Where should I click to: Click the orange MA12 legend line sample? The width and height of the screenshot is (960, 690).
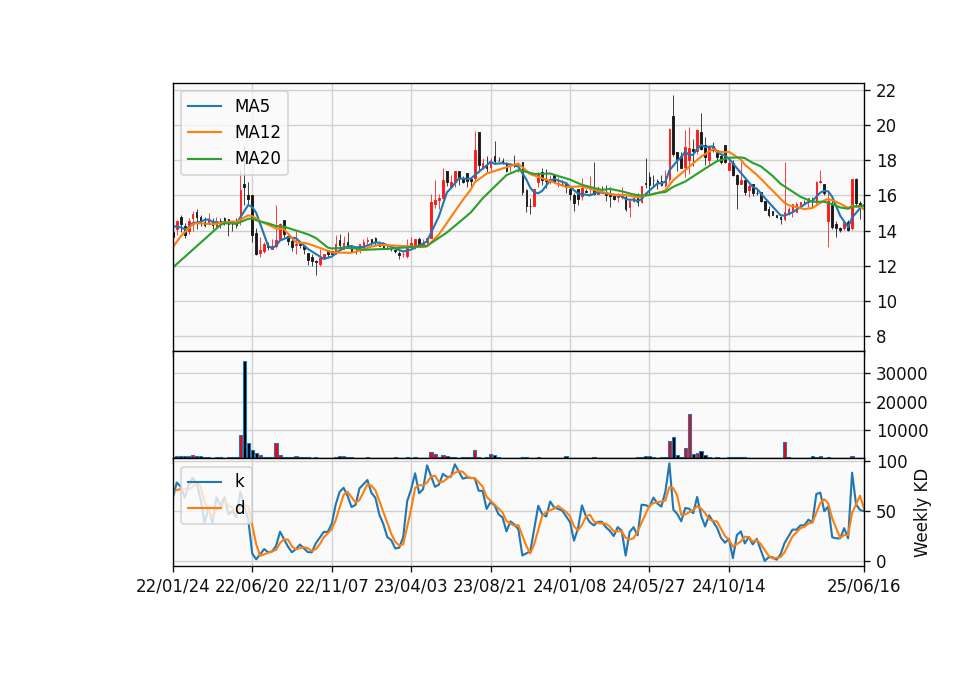pos(204,132)
